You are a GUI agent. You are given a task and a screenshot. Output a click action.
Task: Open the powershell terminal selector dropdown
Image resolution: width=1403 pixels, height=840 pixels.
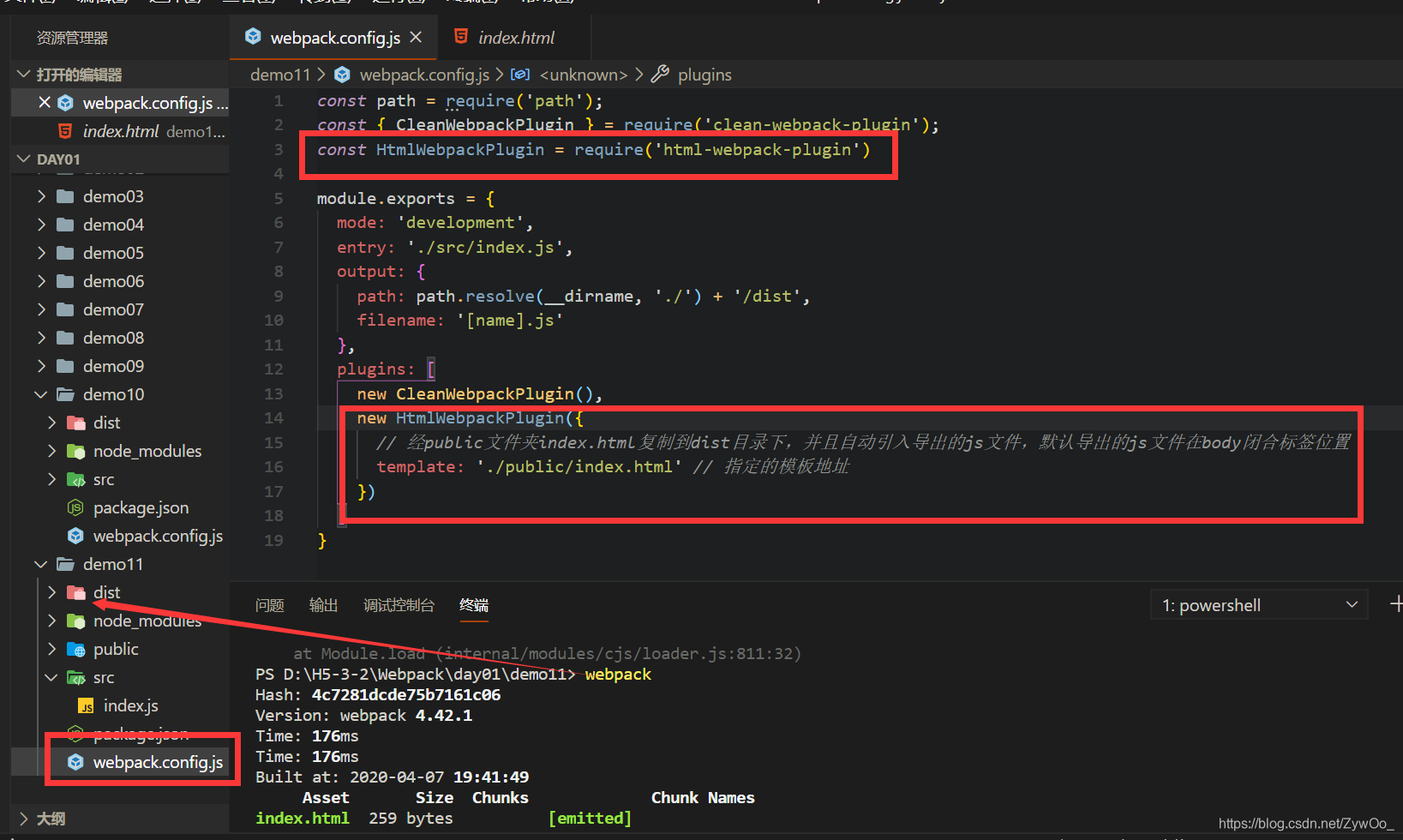(1259, 605)
